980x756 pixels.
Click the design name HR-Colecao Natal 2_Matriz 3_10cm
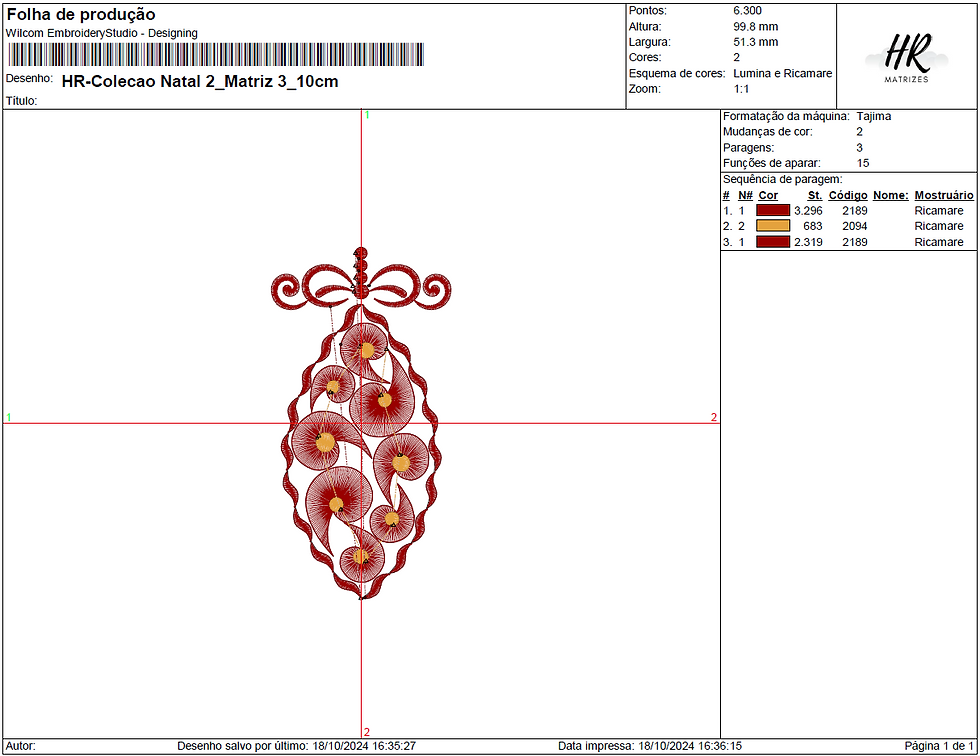200,81
